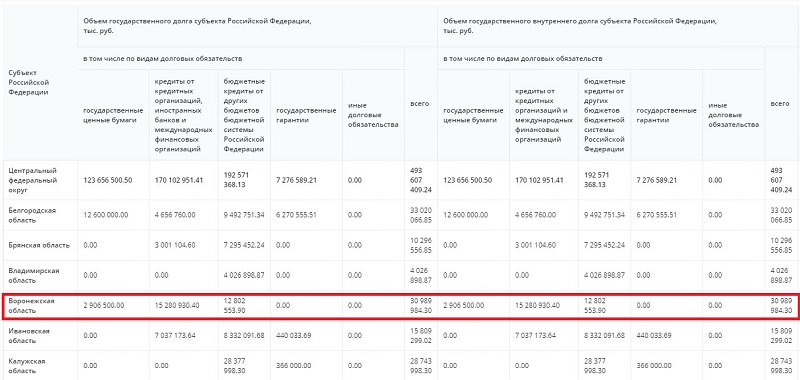Select Ivanovo's 440 033.69 in internal debt section
800x380 pixels.
point(654,336)
